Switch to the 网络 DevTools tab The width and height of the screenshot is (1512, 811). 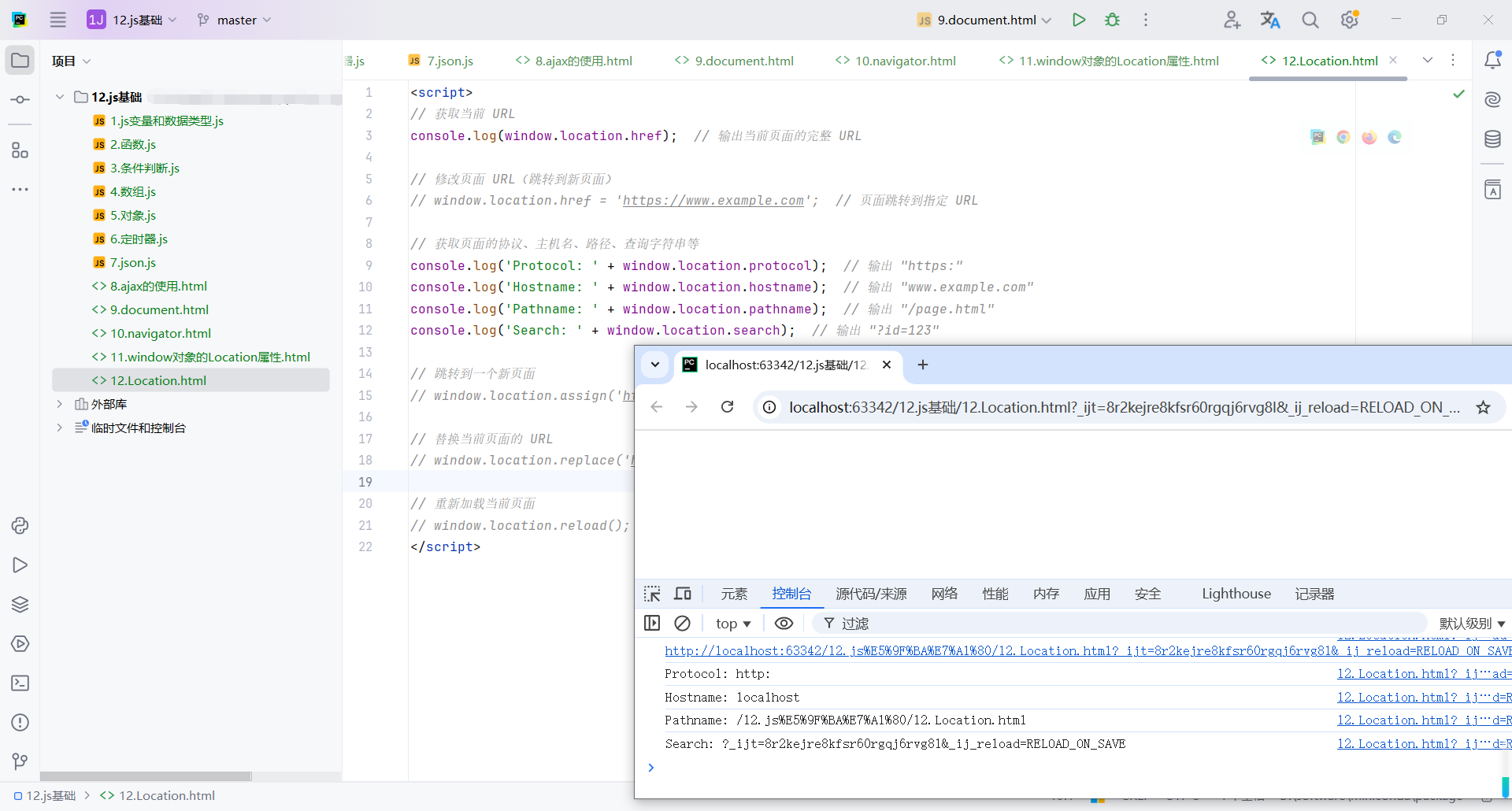pos(944,594)
